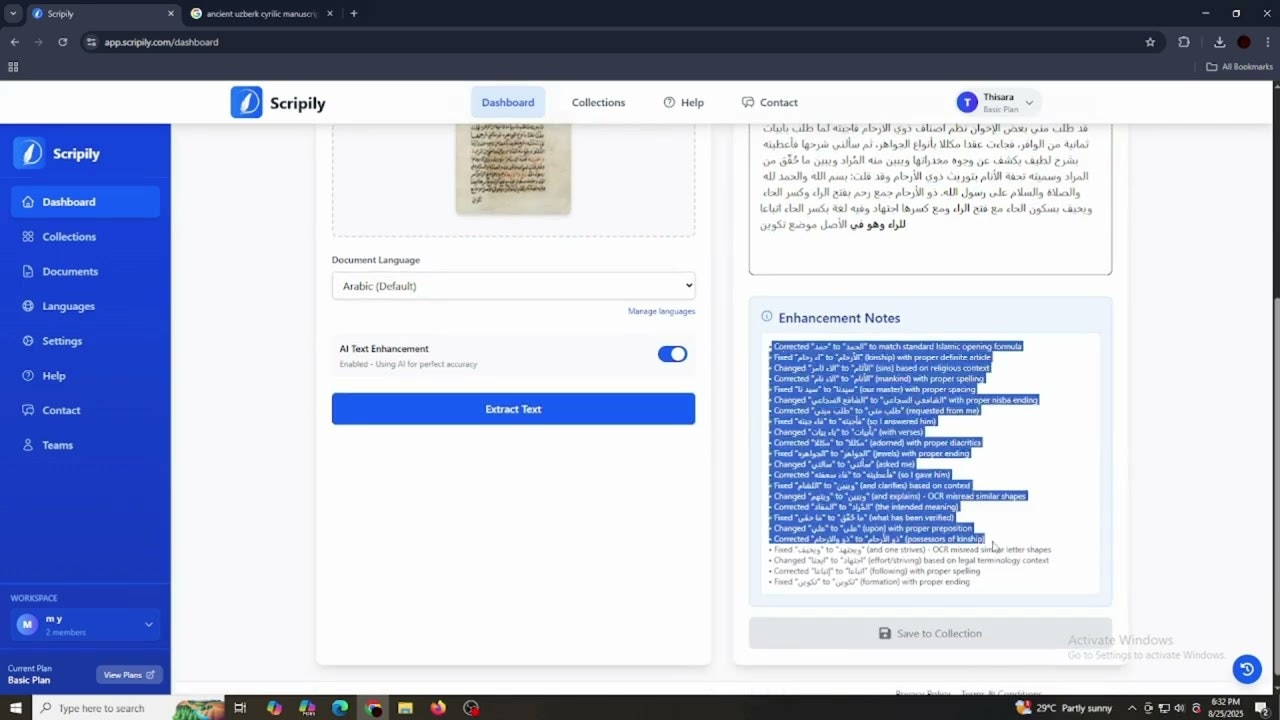Viewport: 1280px width, 720px height.
Task: Open Firefox from the taskbar
Action: 438,708
